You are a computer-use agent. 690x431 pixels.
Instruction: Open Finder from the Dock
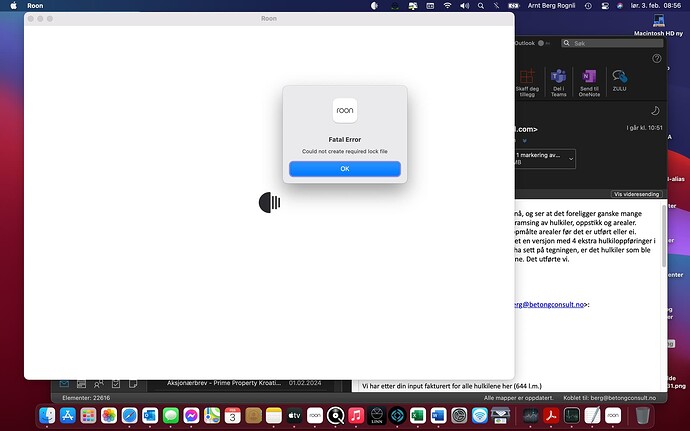click(48, 415)
